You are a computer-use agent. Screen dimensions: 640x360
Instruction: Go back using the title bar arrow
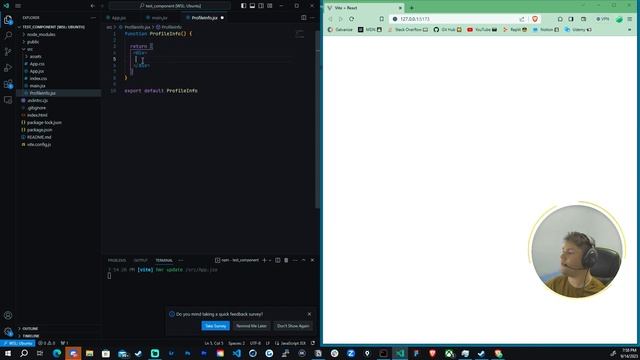click(x=93, y=6)
